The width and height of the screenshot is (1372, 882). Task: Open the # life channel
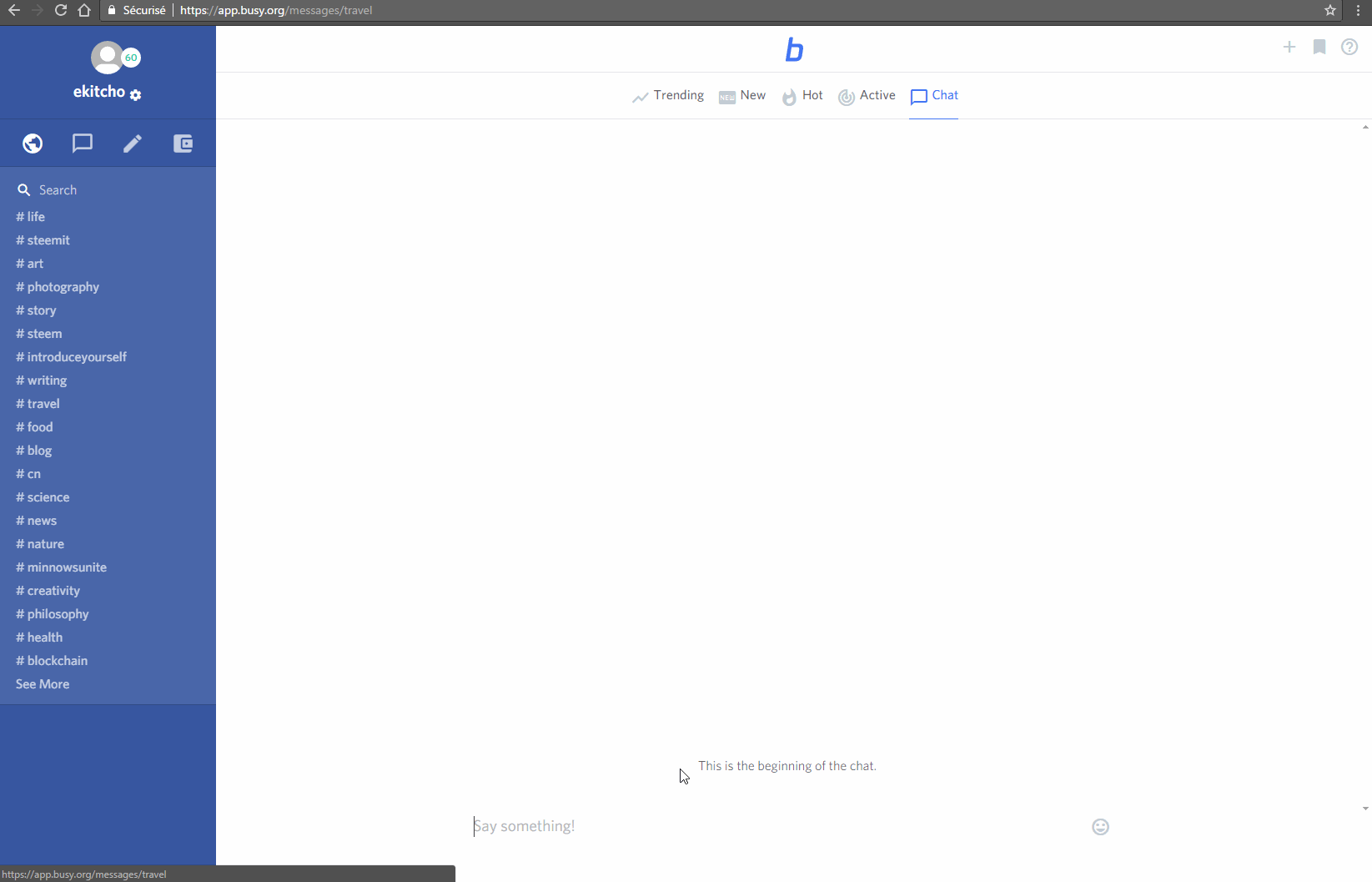pyautogui.click(x=31, y=217)
